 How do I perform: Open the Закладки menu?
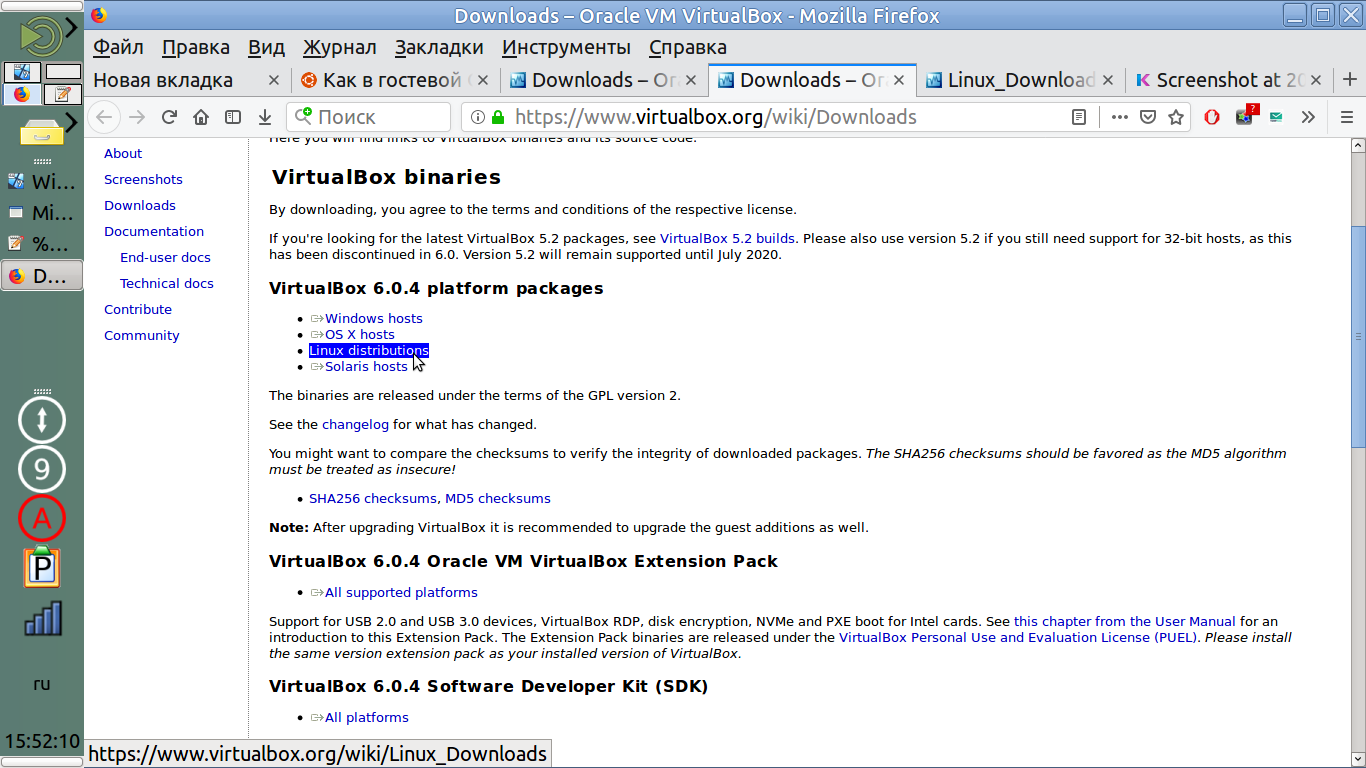coord(439,47)
